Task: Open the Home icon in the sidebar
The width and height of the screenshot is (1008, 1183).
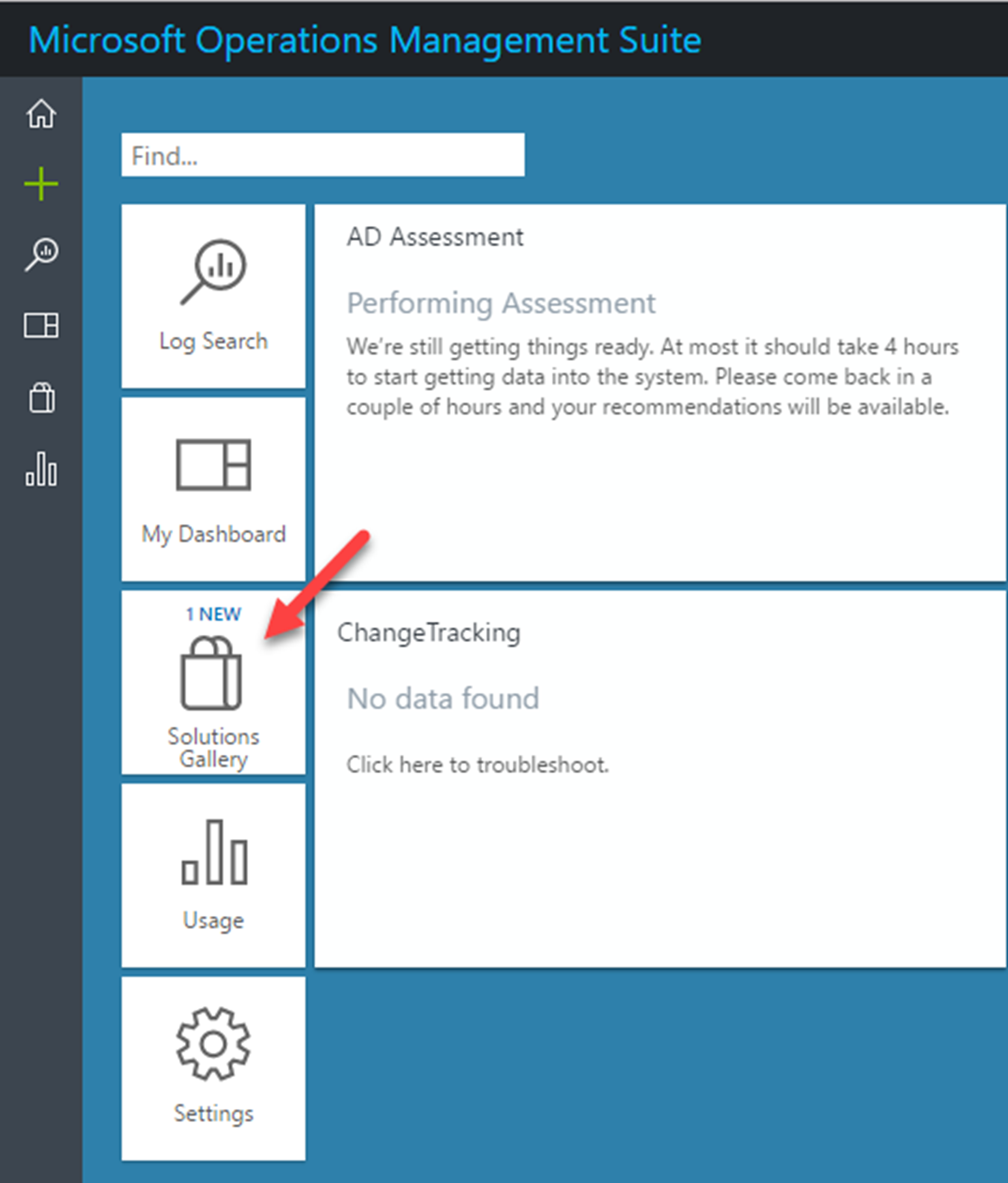Action: (x=41, y=115)
